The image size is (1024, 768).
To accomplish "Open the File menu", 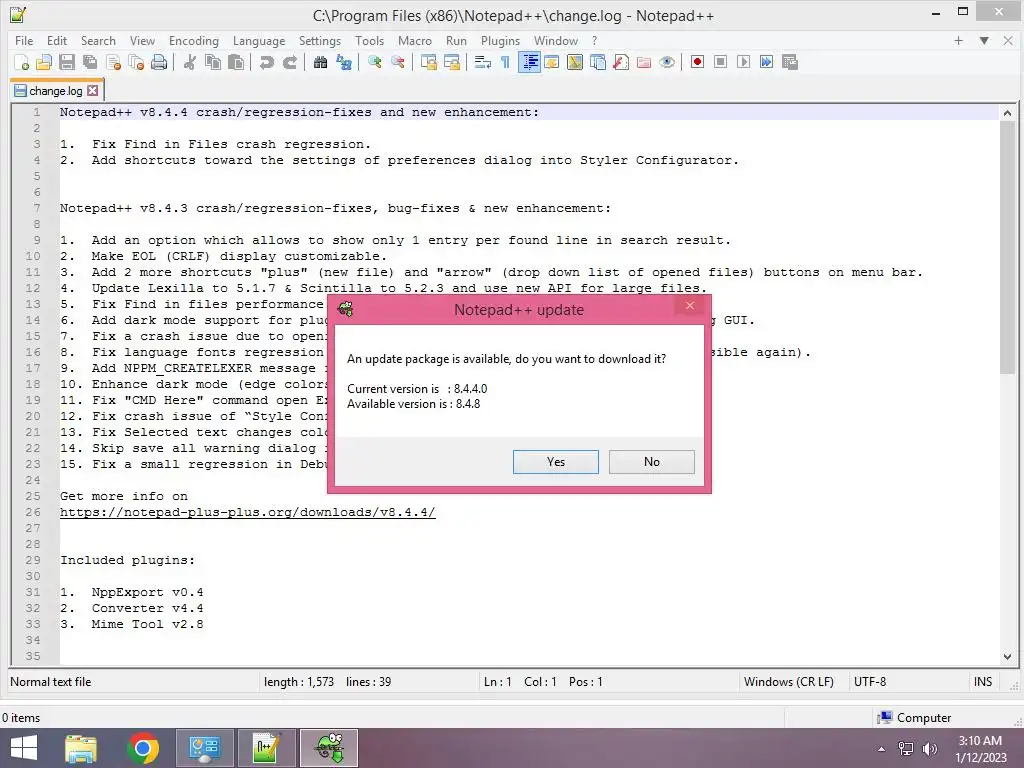I will pos(24,40).
